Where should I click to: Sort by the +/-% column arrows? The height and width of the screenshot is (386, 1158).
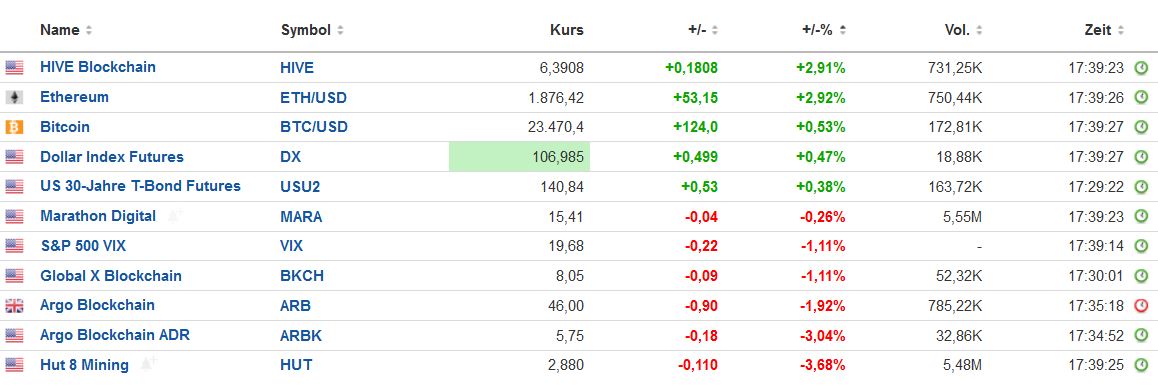843,30
